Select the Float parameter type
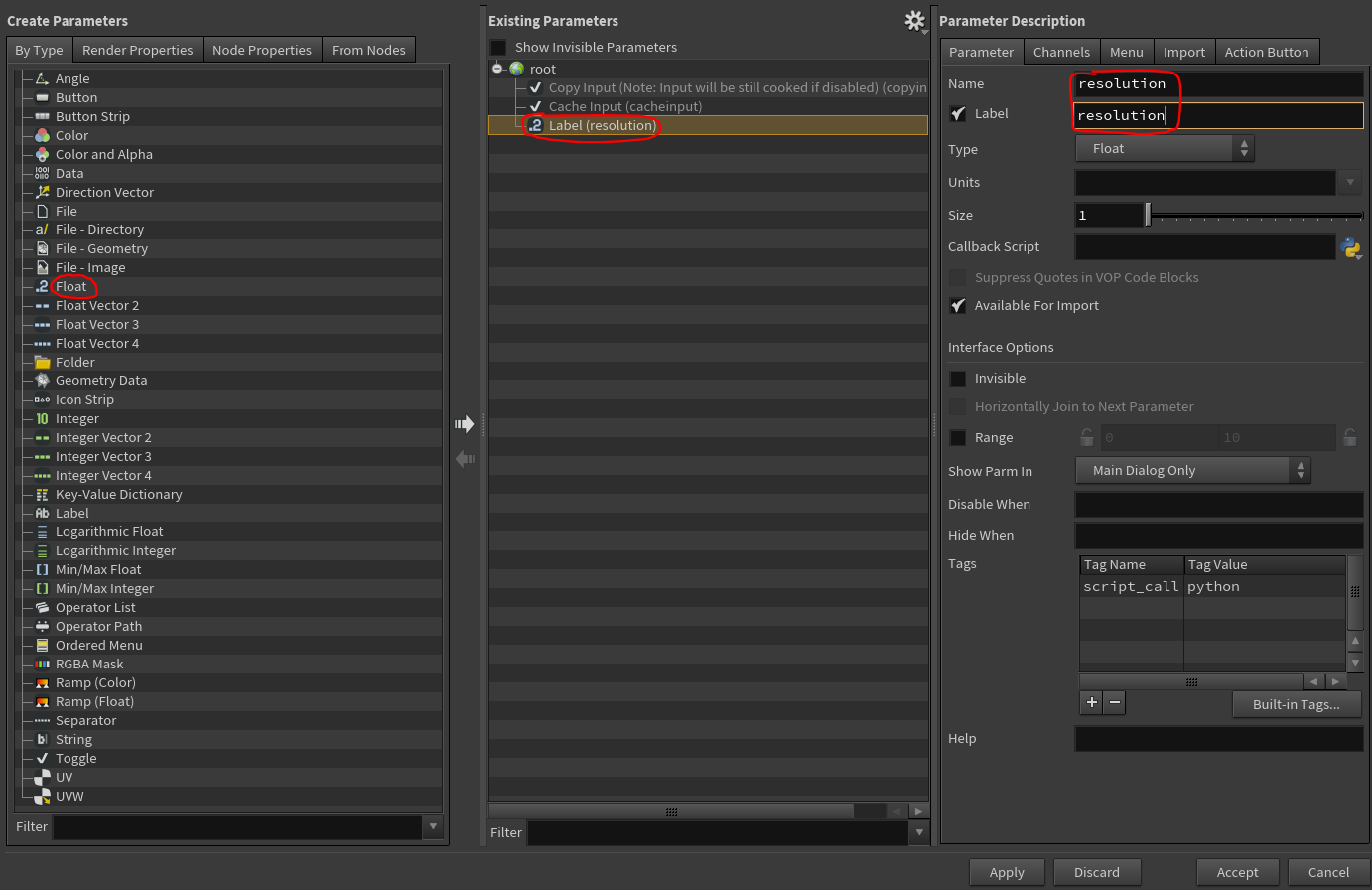1372x890 pixels. coord(72,286)
